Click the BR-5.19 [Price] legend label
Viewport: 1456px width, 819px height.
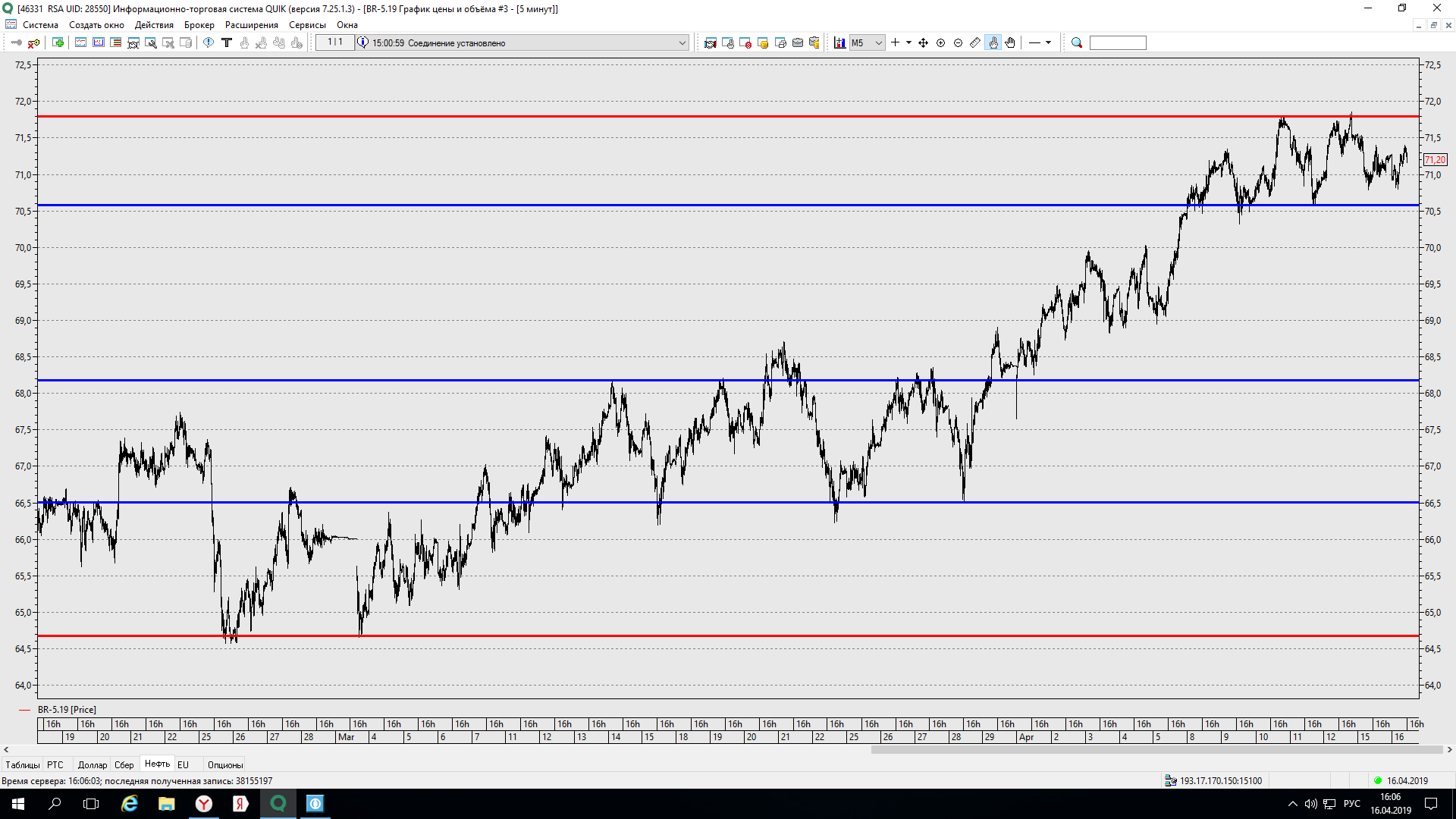coord(67,710)
